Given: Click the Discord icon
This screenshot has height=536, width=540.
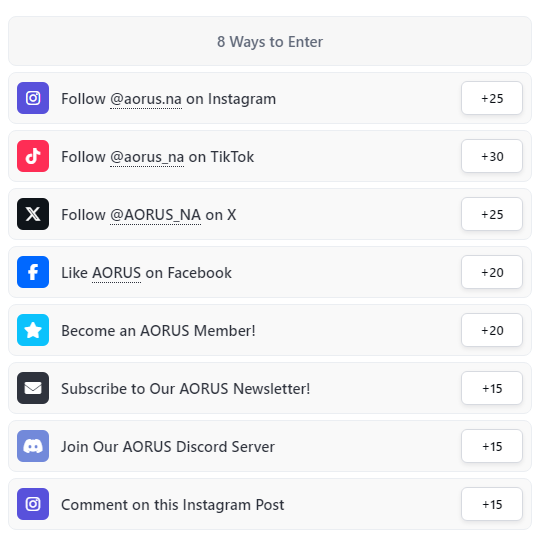Looking at the screenshot, I should 33,446.
